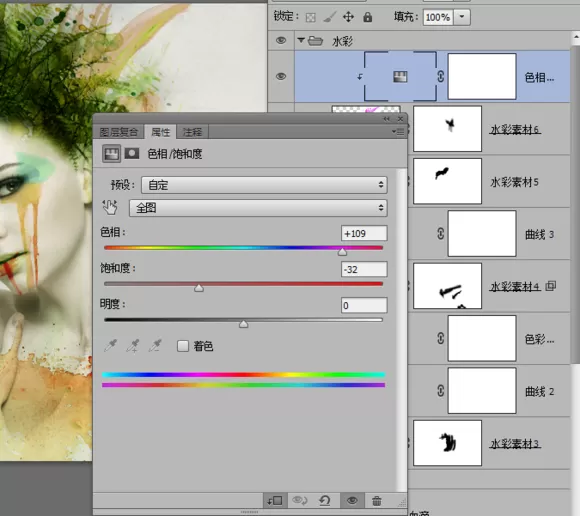The width and height of the screenshot is (580, 516).
Task: Select the 曲线 2 layer name
Action: pyautogui.click(x=539, y=391)
